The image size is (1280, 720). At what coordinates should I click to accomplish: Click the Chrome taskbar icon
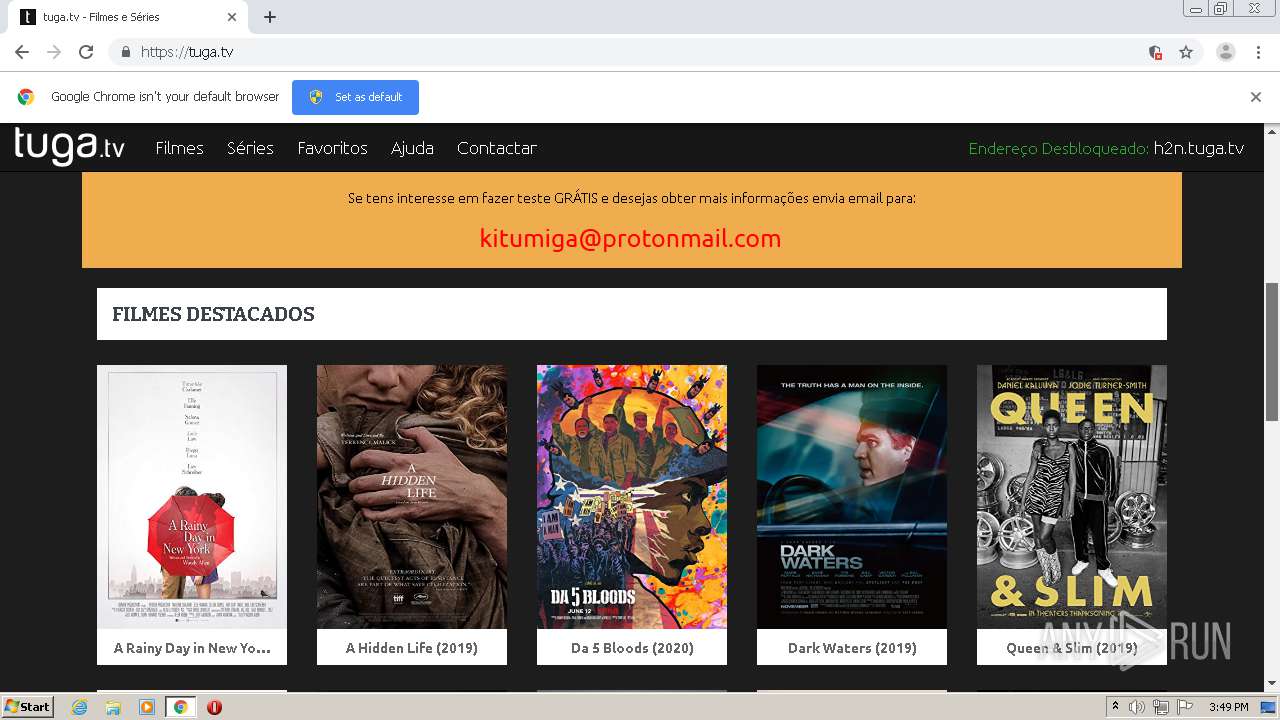(181, 707)
